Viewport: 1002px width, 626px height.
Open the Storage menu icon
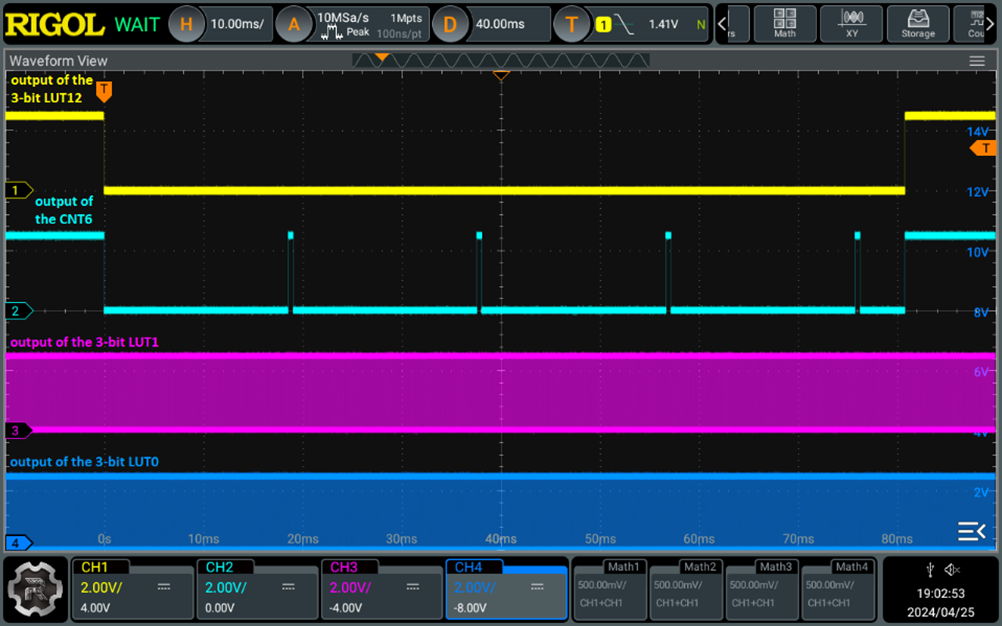(917, 24)
